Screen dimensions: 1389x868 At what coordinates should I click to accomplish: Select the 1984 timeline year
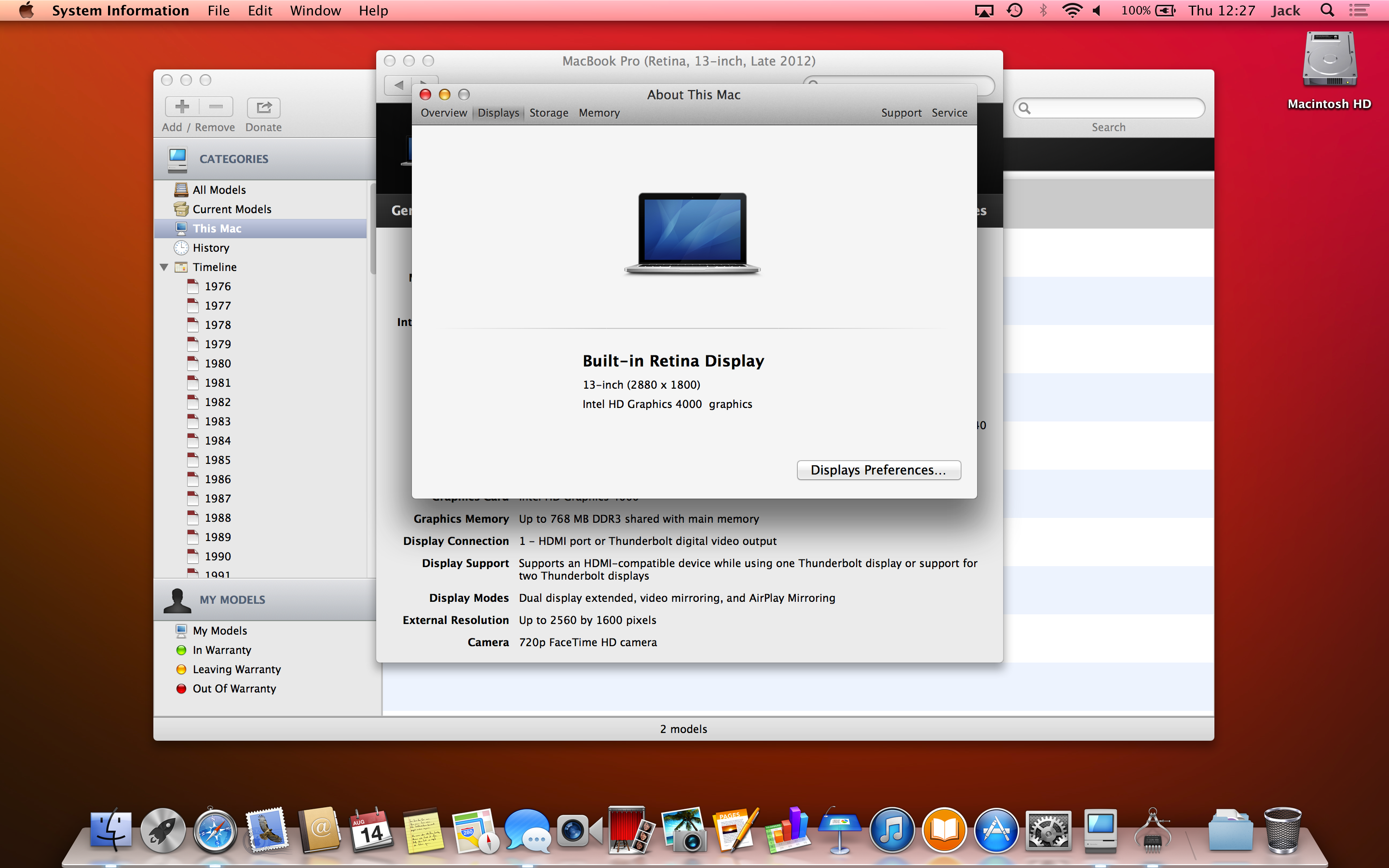pyautogui.click(x=218, y=441)
